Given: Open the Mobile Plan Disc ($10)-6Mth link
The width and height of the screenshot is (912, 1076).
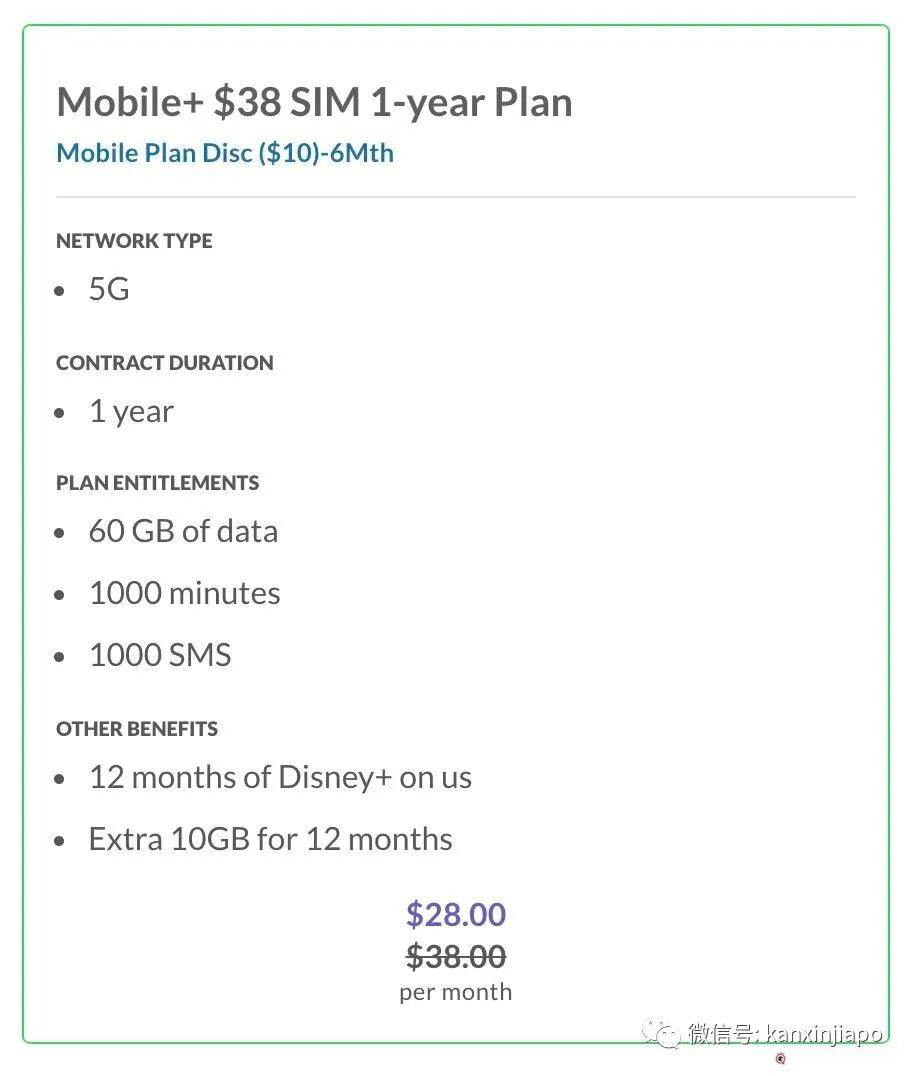Looking at the screenshot, I should click(225, 153).
